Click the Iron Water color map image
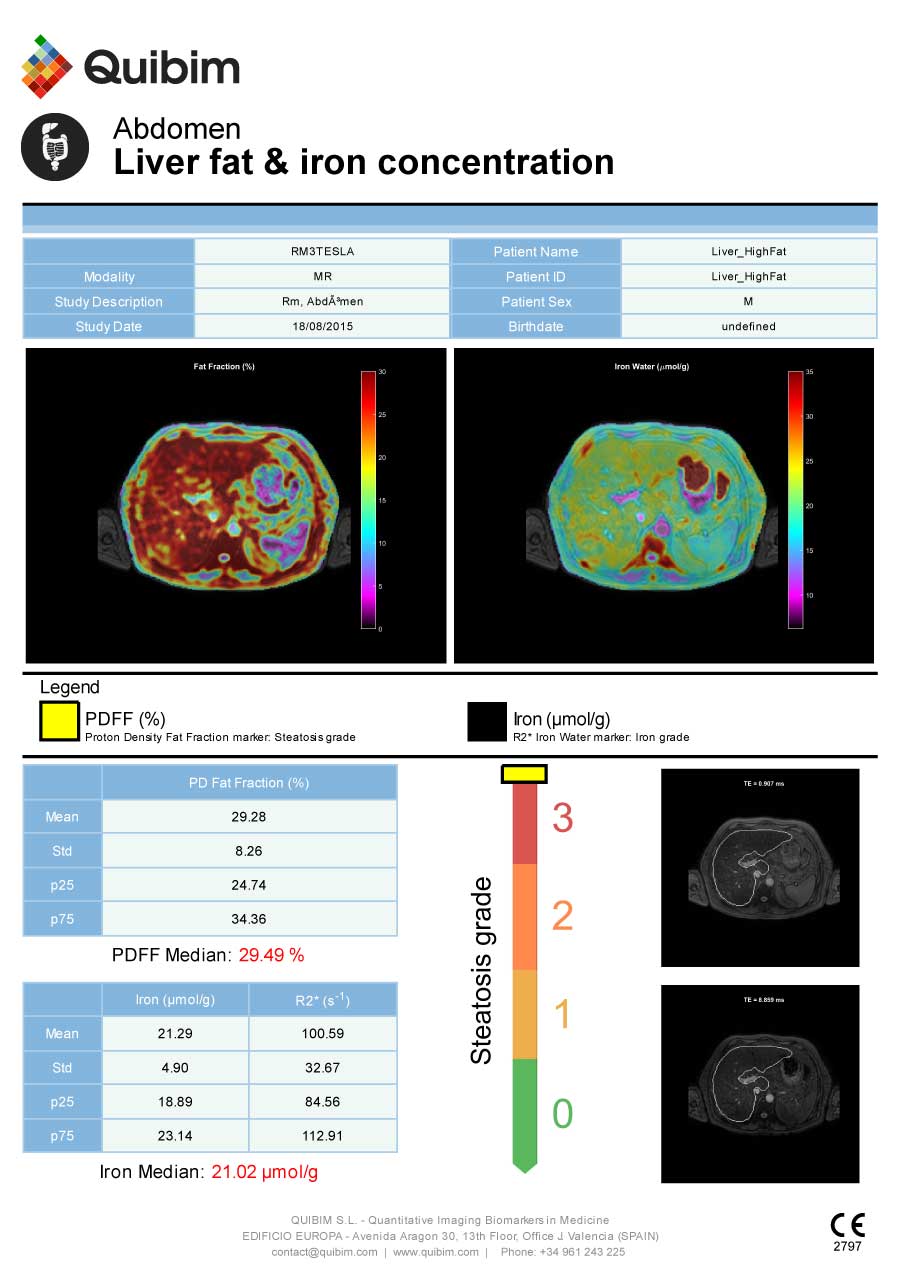The height and width of the screenshot is (1274, 901). point(664,505)
